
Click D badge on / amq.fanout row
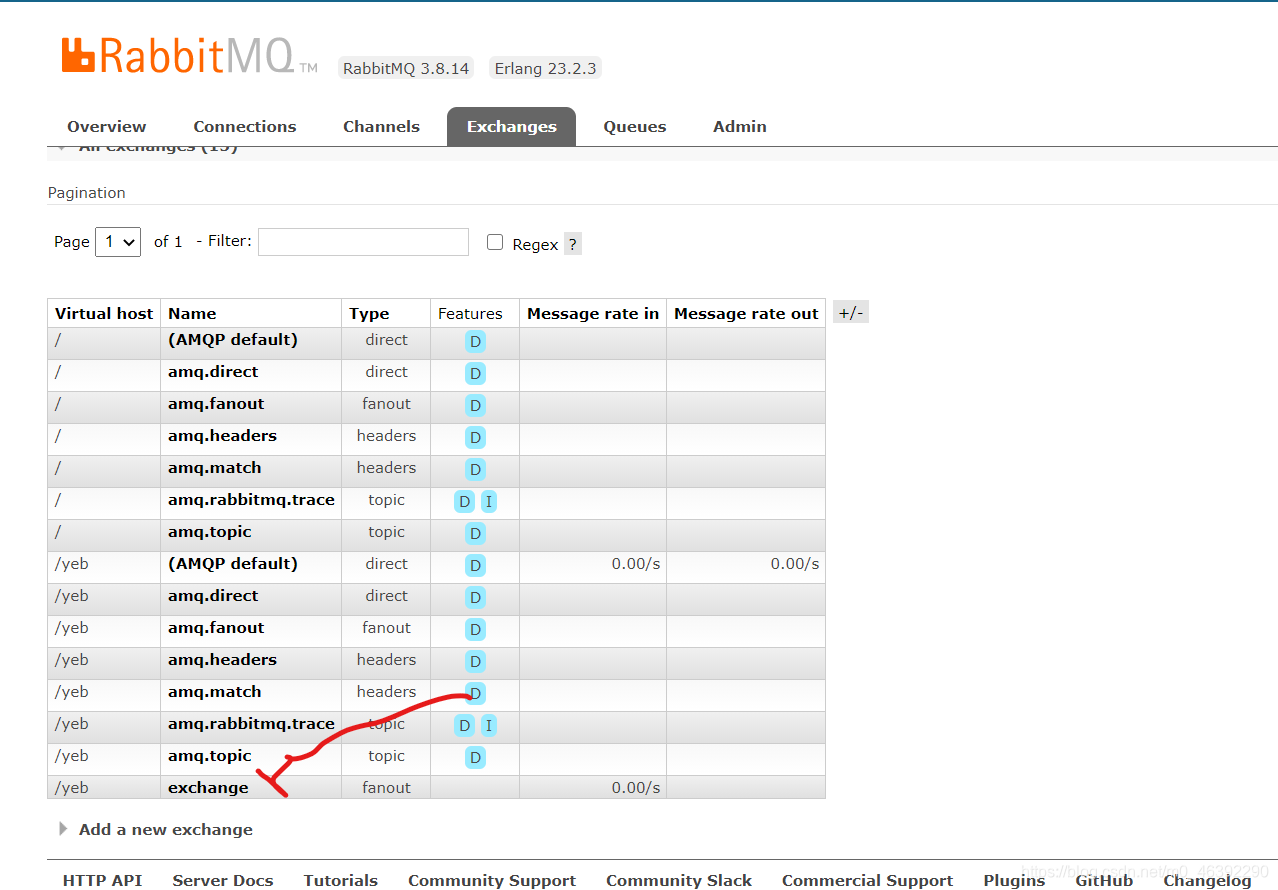pyautogui.click(x=475, y=406)
